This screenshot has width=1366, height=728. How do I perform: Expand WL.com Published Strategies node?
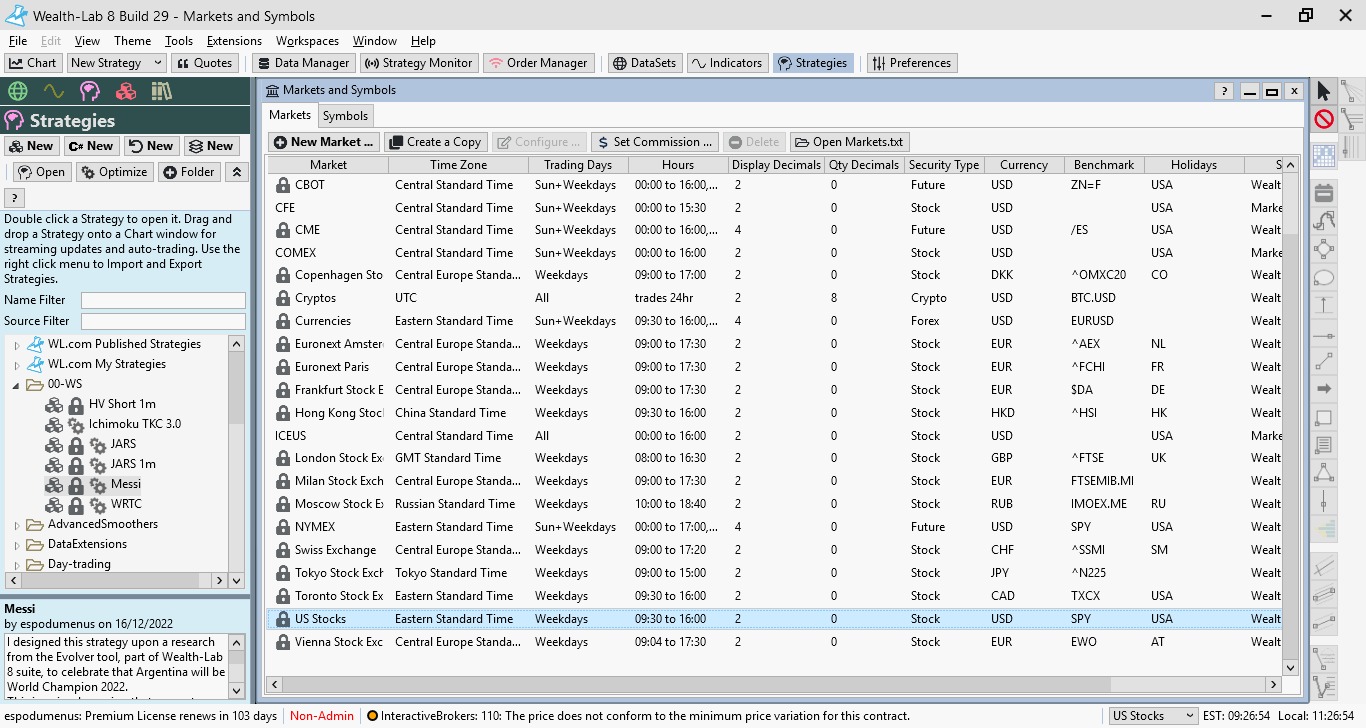click(x=17, y=344)
